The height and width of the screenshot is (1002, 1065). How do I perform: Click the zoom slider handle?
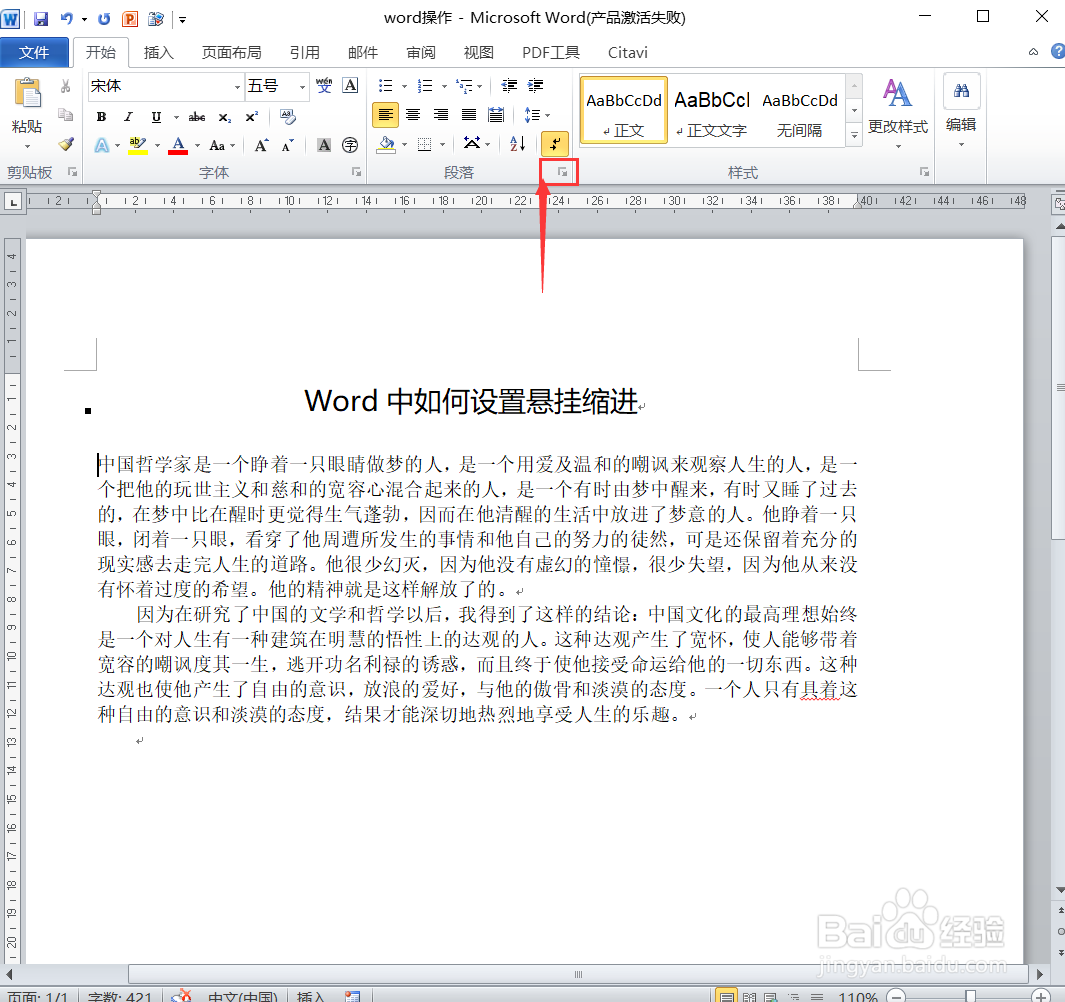click(971, 996)
